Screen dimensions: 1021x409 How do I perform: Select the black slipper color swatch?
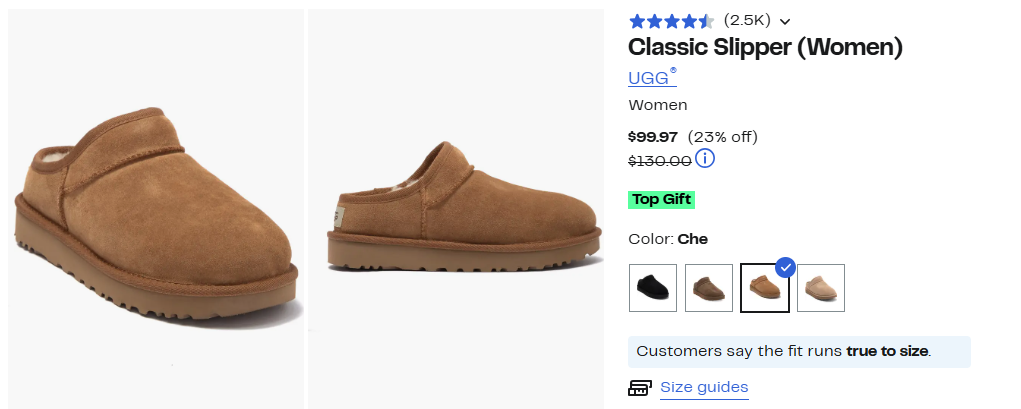653,288
